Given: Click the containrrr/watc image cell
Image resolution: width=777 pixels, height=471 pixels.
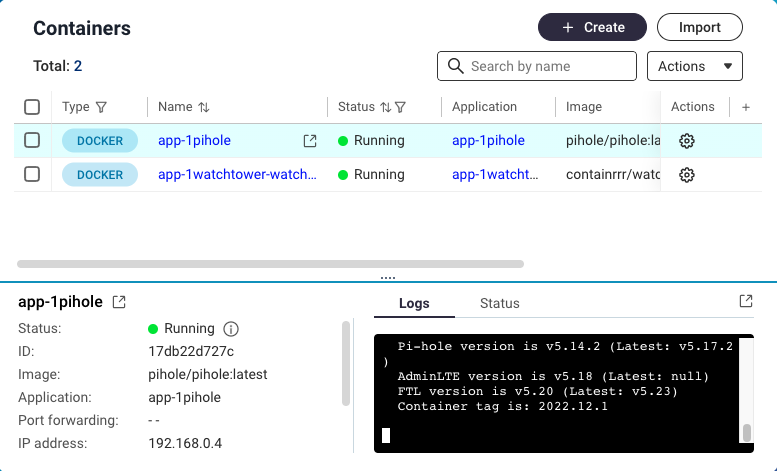Looking at the screenshot, I should point(613,175).
